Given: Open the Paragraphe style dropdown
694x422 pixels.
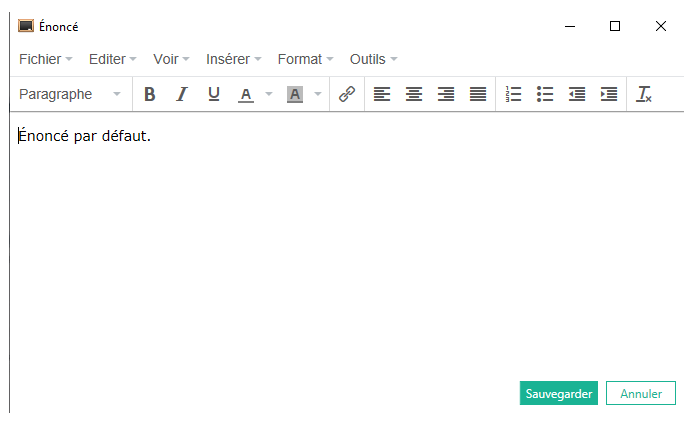Looking at the screenshot, I should coord(70,94).
